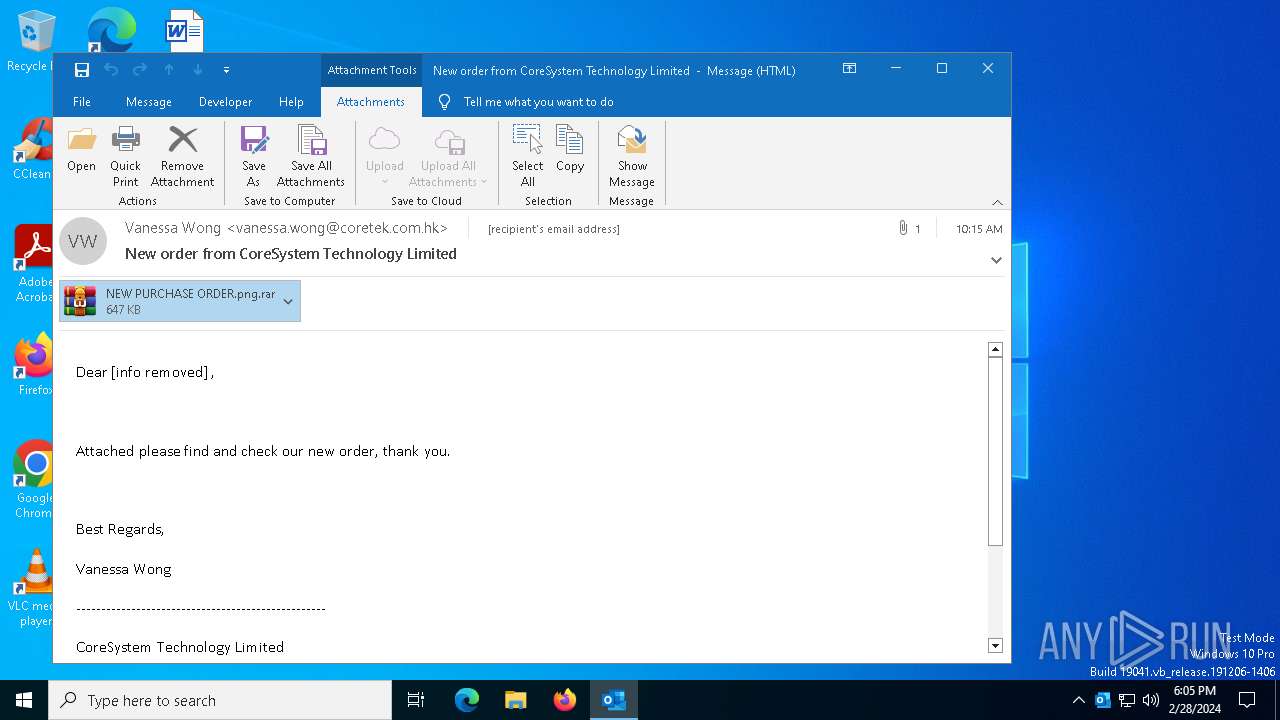The width and height of the screenshot is (1280, 720).
Task: Click the email subject line text
Action: point(291,254)
